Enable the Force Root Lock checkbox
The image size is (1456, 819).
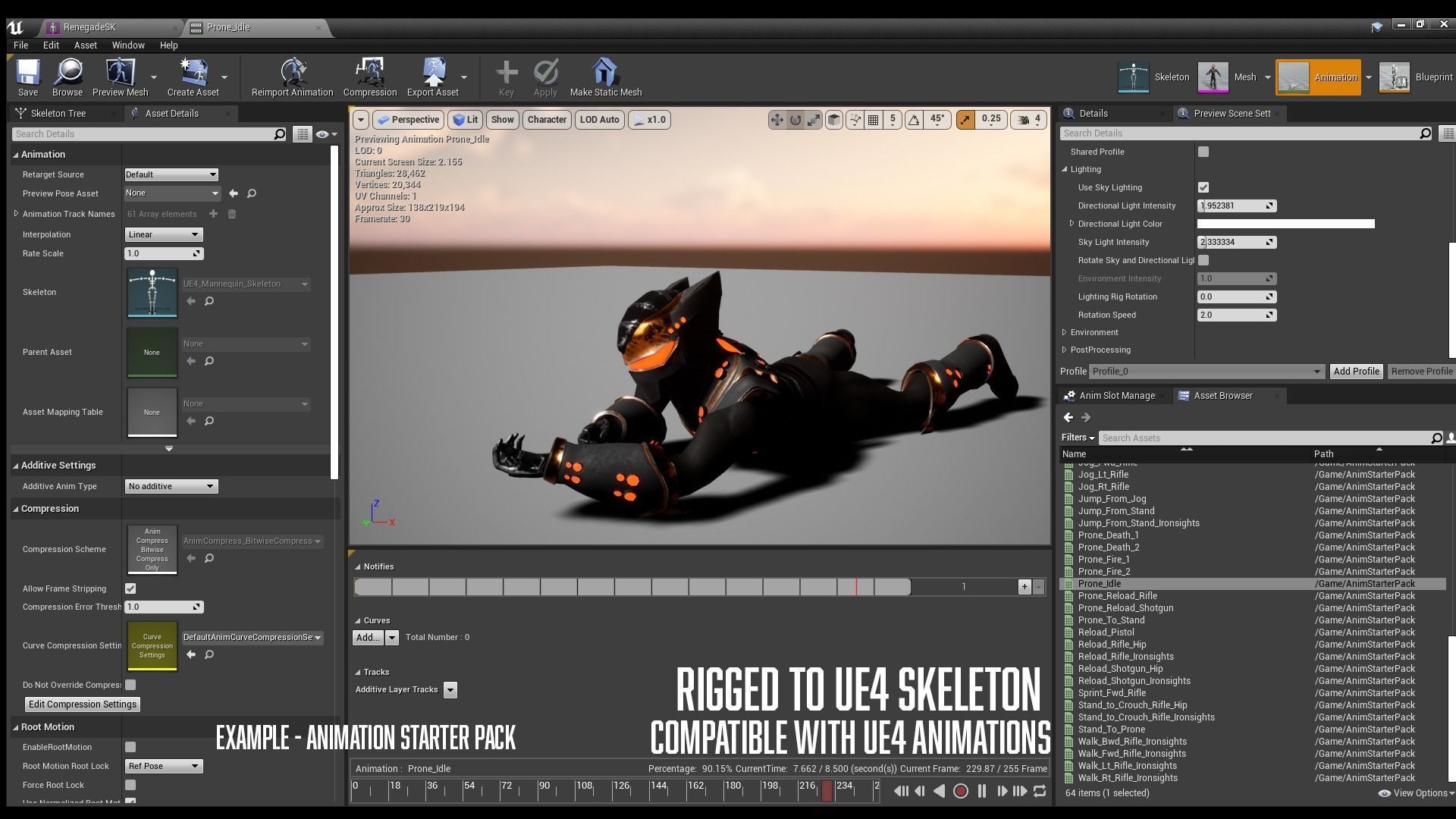click(x=130, y=785)
